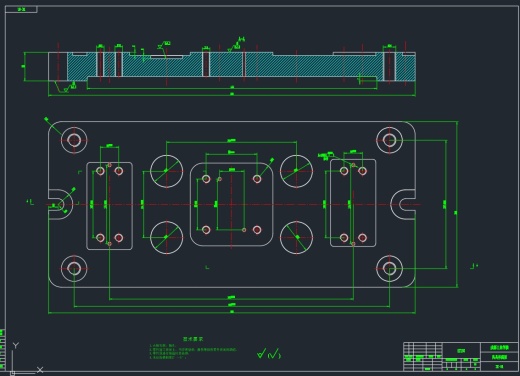Select the upper-right large circle in plan view
The height and width of the screenshot is (376, 520).
[x=296, y=171]
